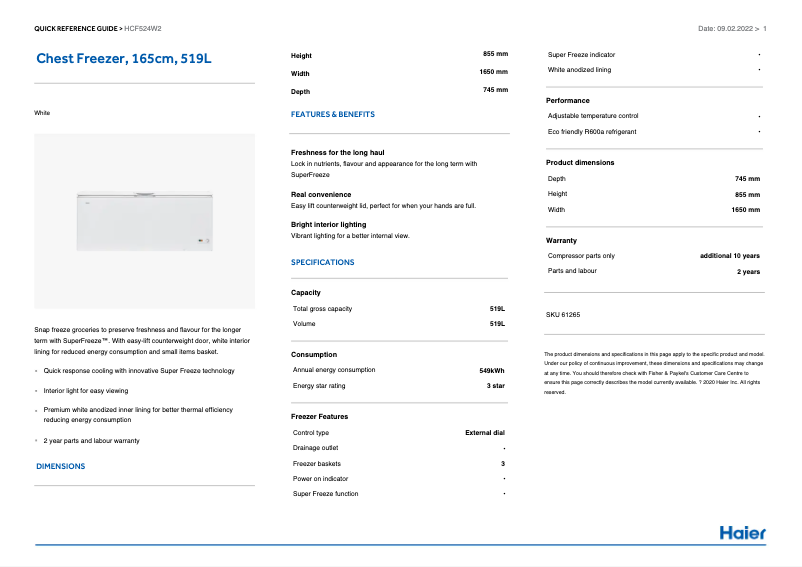
Task: Click "Compressor parts only" warranty row
Action: point(581,256)
